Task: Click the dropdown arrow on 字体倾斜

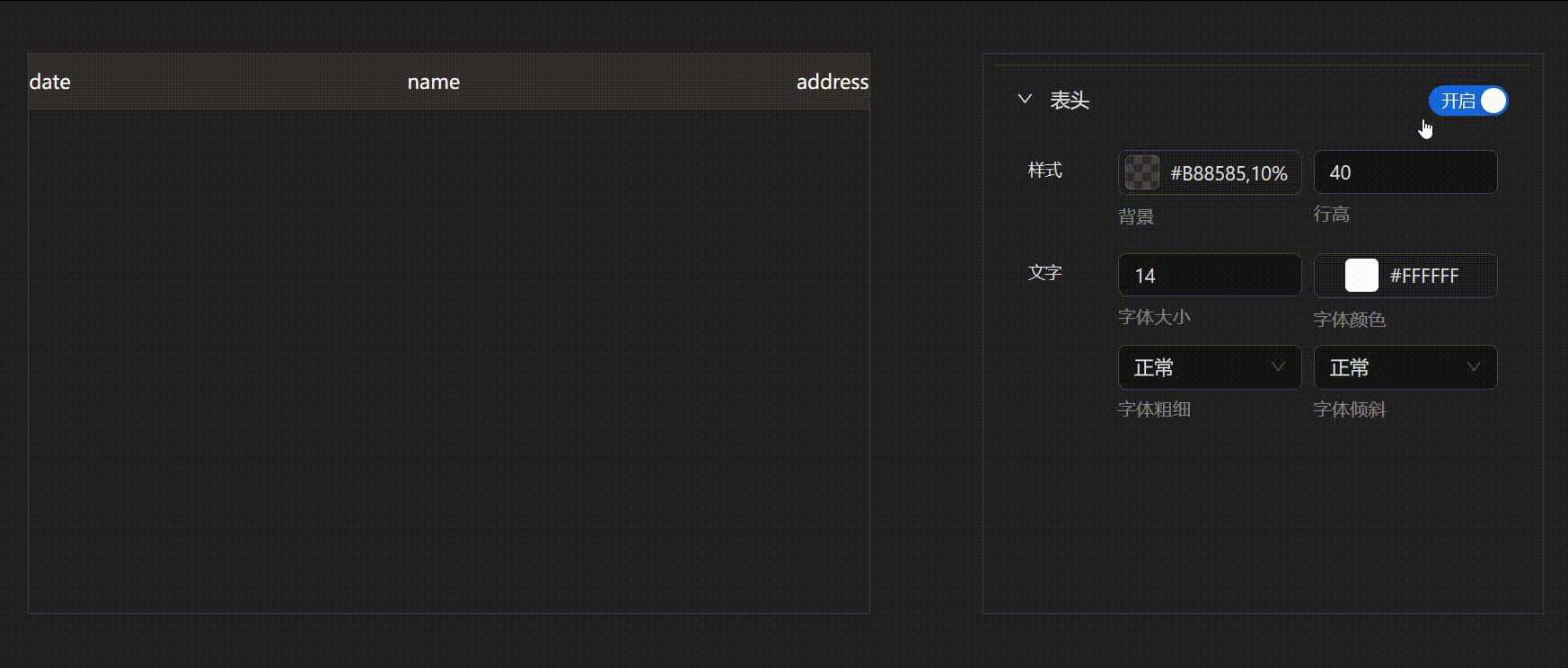Action: point(1473,367)
